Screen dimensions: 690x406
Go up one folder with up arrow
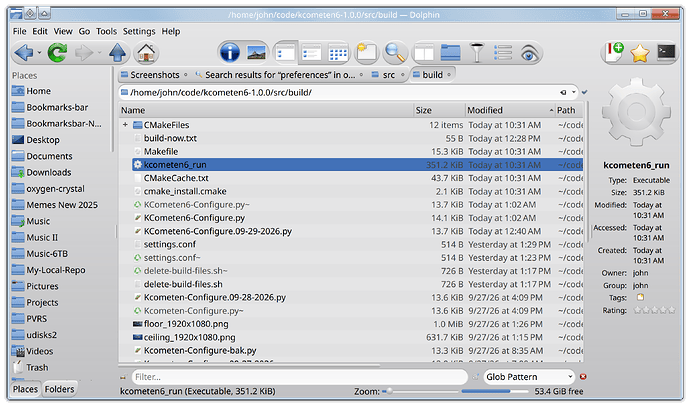pos(117,53)
